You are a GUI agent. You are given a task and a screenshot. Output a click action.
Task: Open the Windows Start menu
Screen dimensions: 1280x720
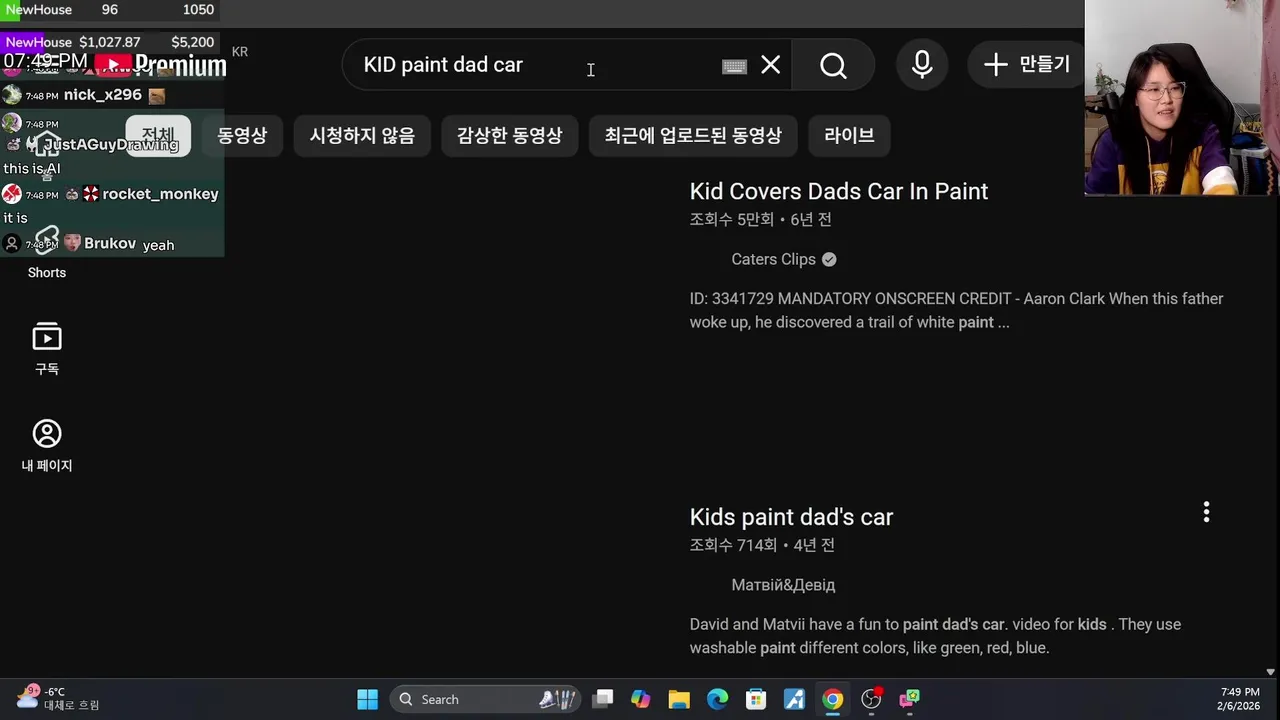pyautogui.click(x=367, y=699)
